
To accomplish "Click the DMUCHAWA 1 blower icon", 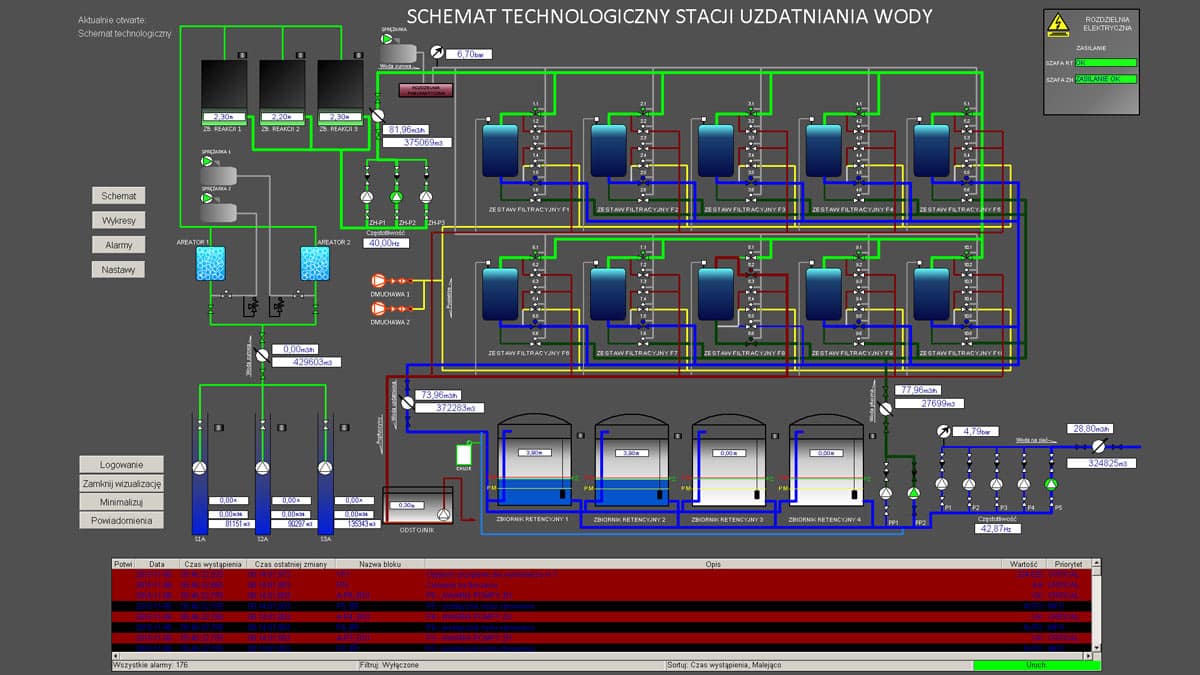I will tap(379, 280).
